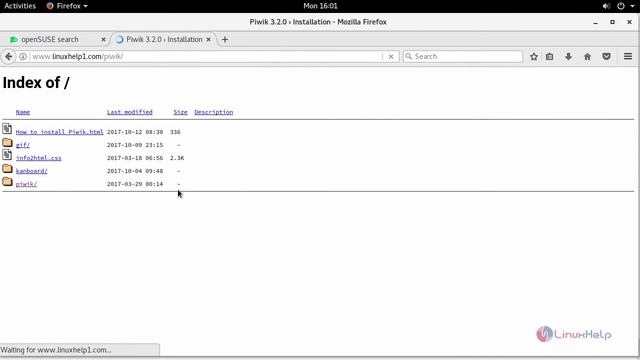Screen dimensions: 640x360
Task: Click the folder icon beside piwik/
Action: pos(7,182)
